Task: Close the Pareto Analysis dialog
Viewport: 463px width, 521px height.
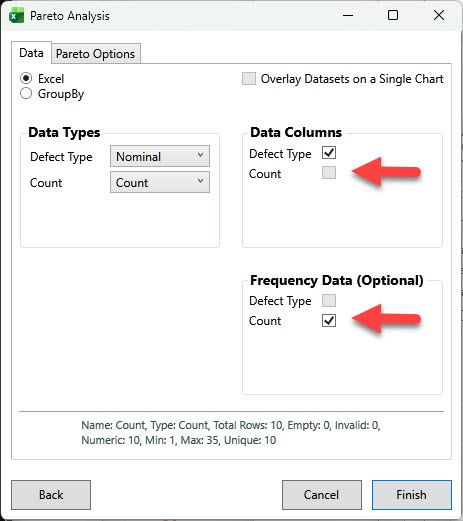Action: pos(439,15)
